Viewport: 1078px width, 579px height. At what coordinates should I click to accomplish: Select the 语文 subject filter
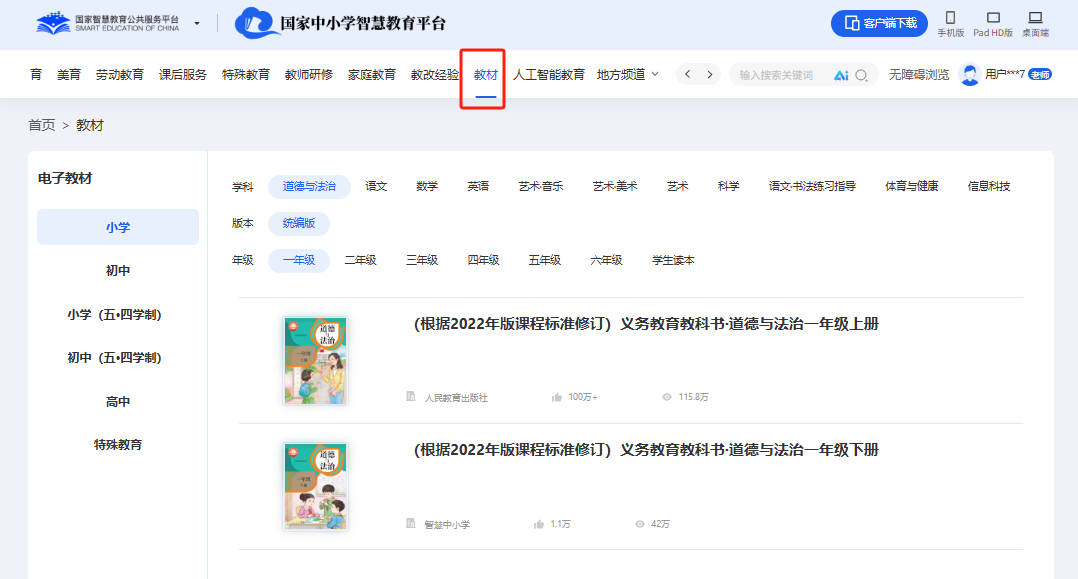375,186
